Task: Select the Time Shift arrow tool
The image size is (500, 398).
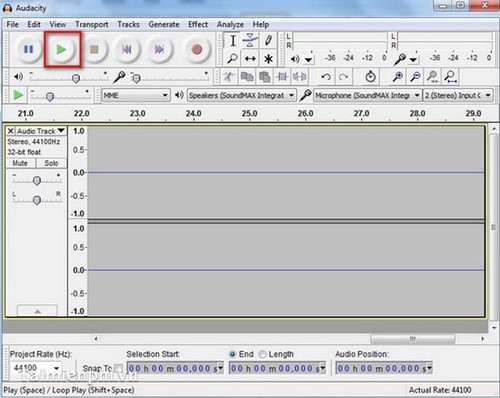Action: coord(250,59)
